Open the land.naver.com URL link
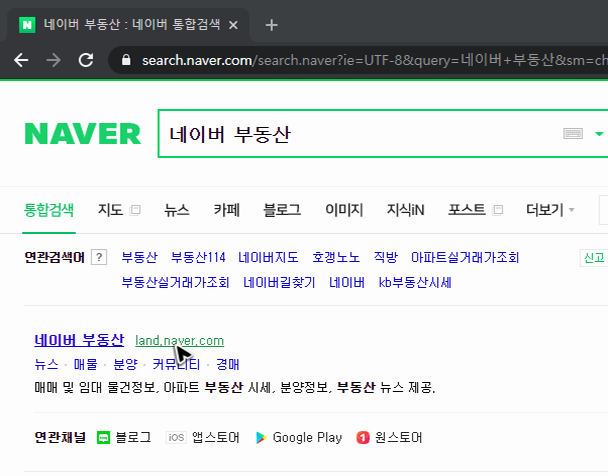Viewport: 608px width, 476px height. point(180,341)
